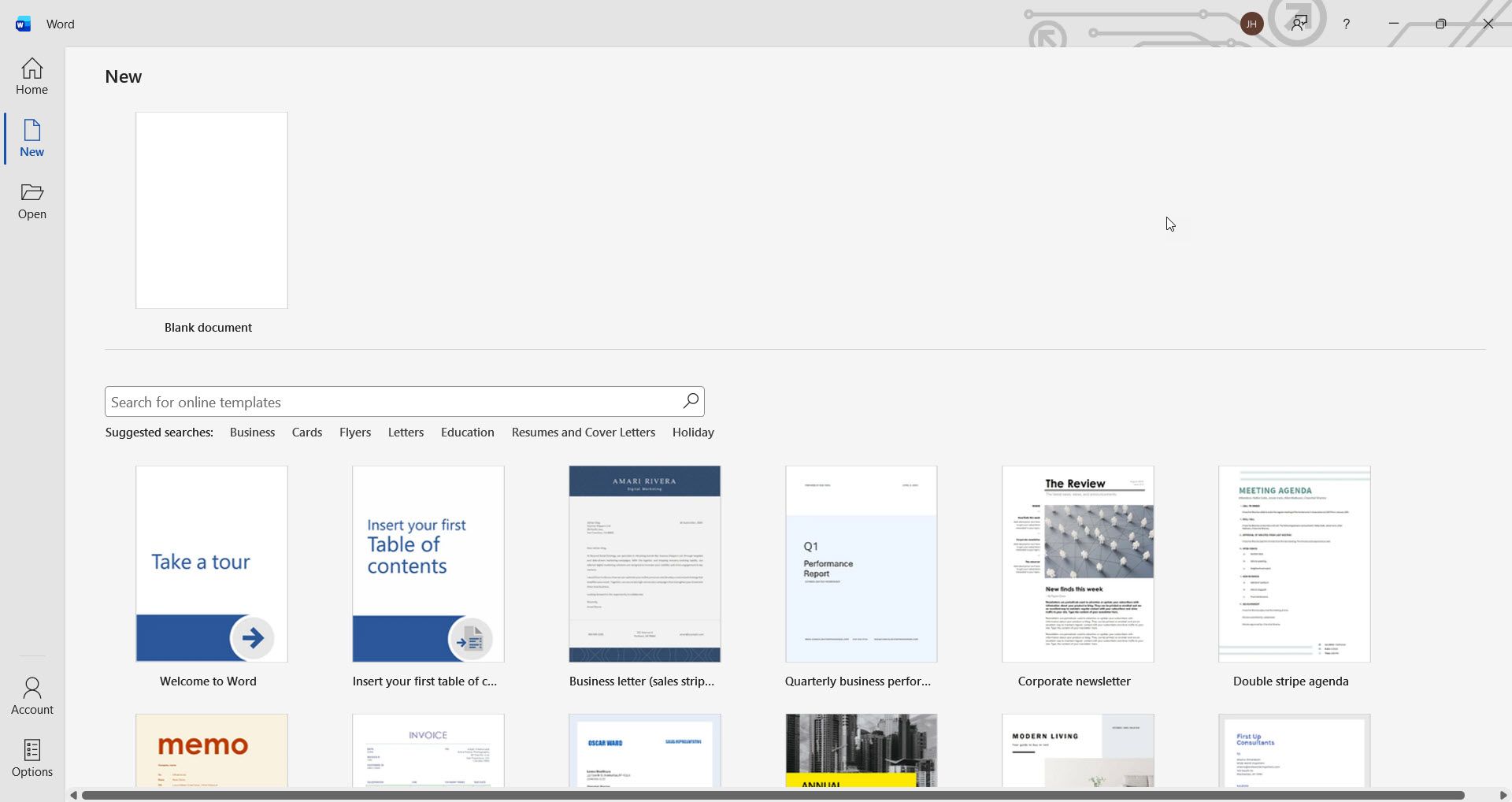Open the feedback person icon
The image size is (1512, 802).
pyautogui.click(x=1299, y=24)
